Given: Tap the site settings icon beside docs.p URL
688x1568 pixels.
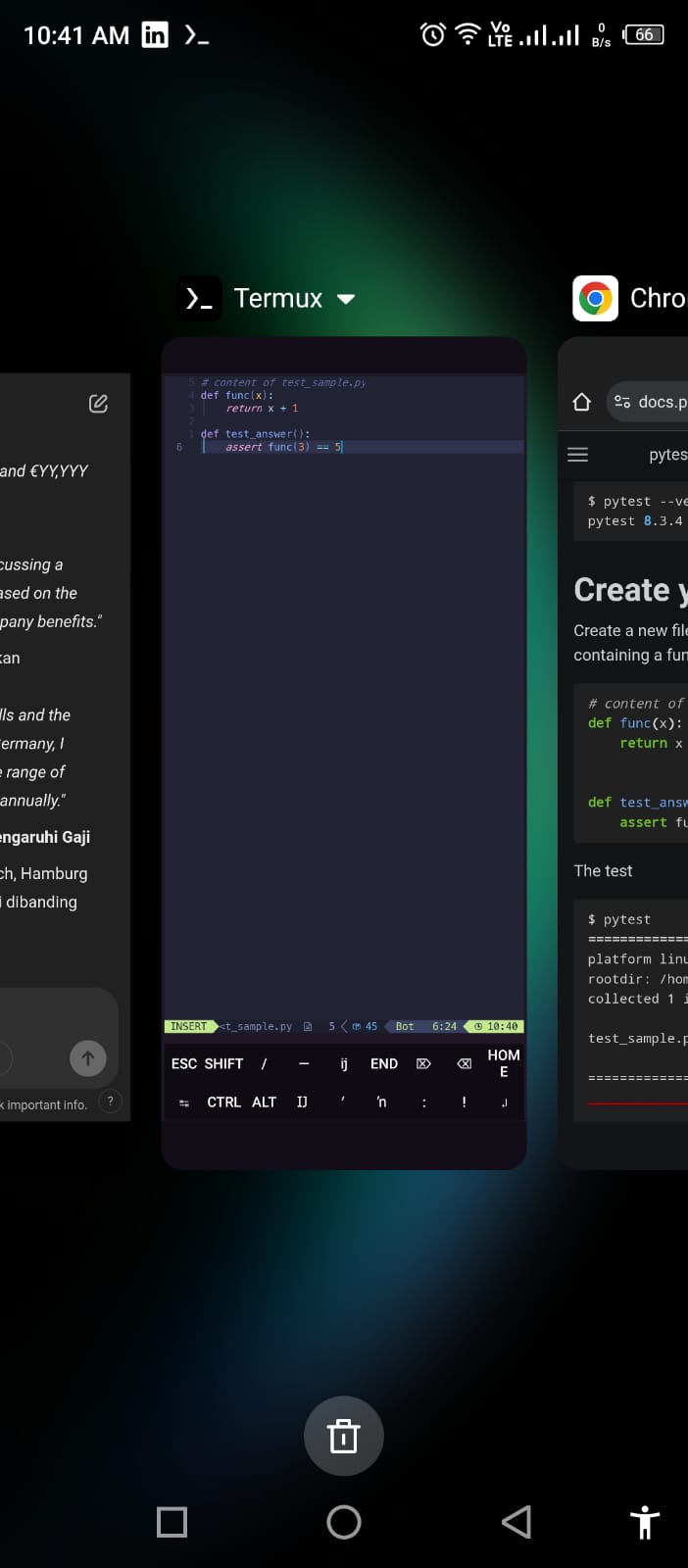Looking at the screenshot, I should (622, 402).
